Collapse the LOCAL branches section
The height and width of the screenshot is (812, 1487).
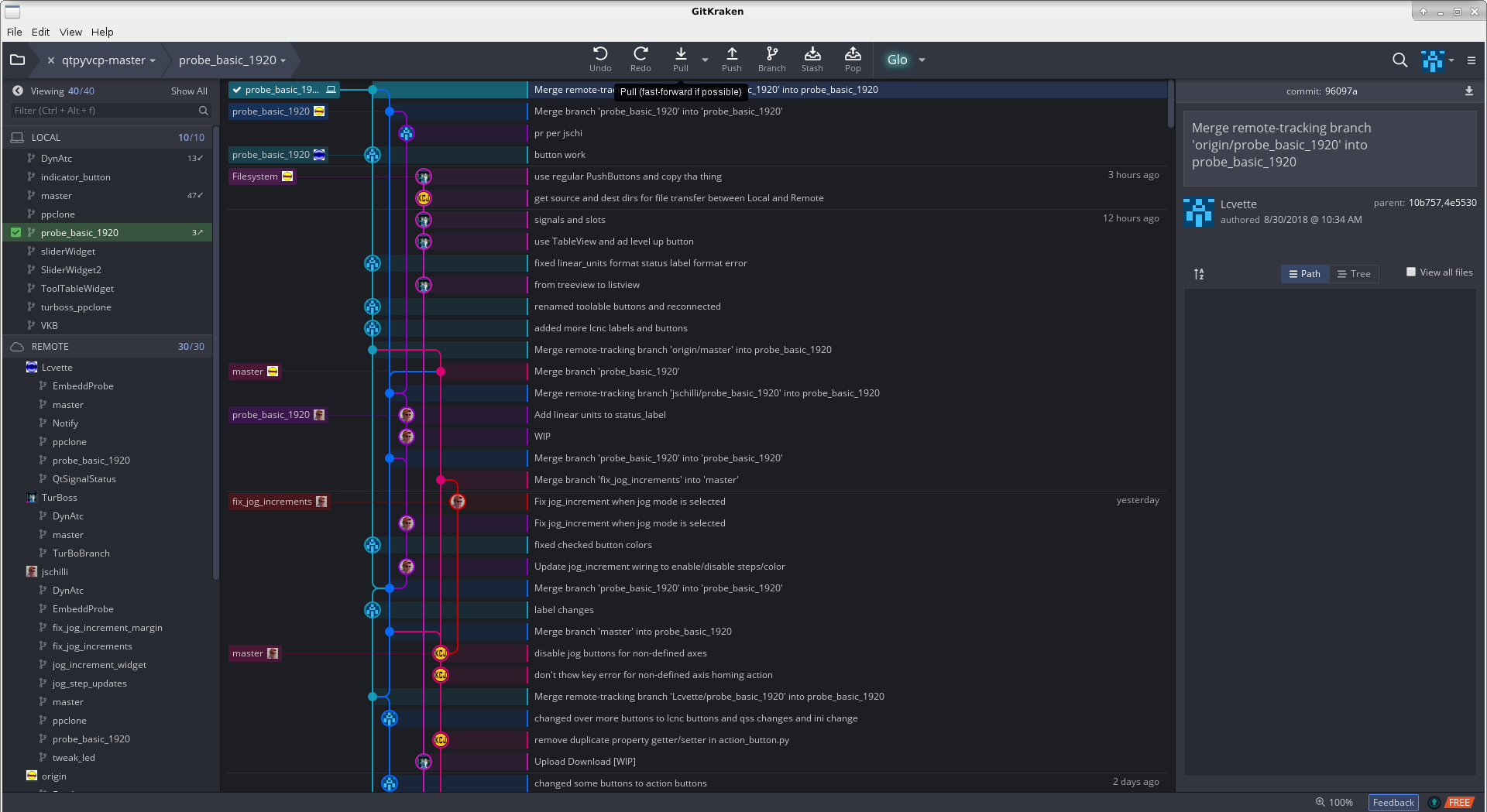(107, 137)
